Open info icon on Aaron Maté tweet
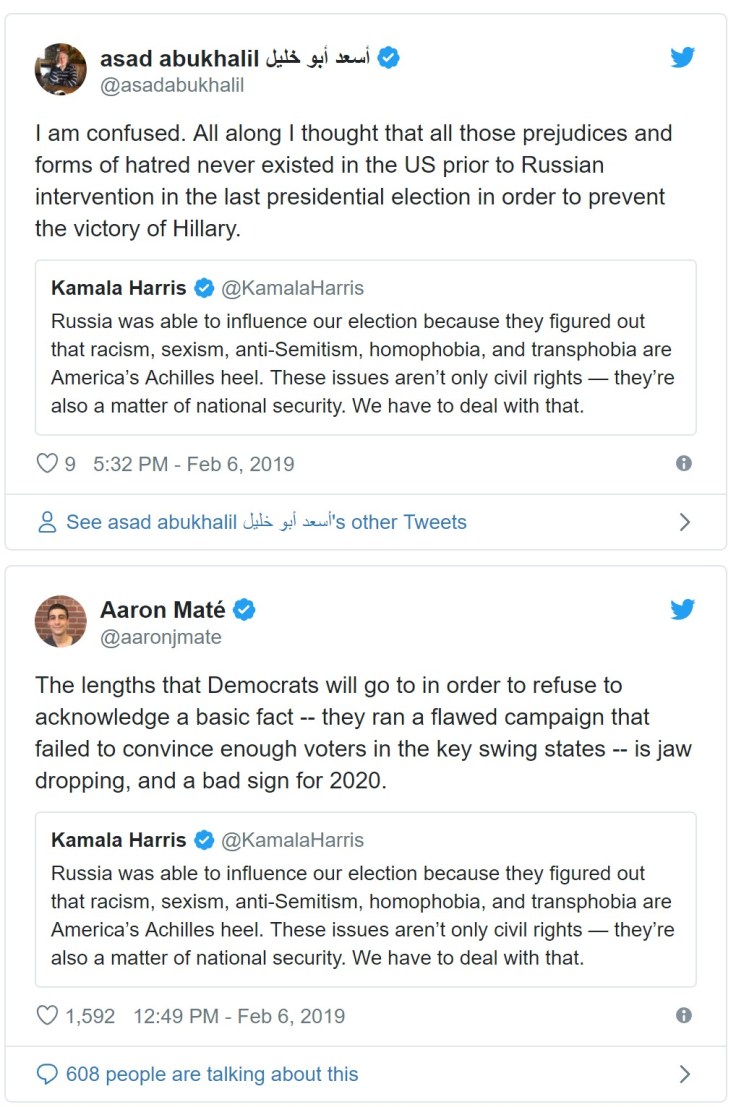This screenshot has height=1107, width=736. pos(684,1015)
